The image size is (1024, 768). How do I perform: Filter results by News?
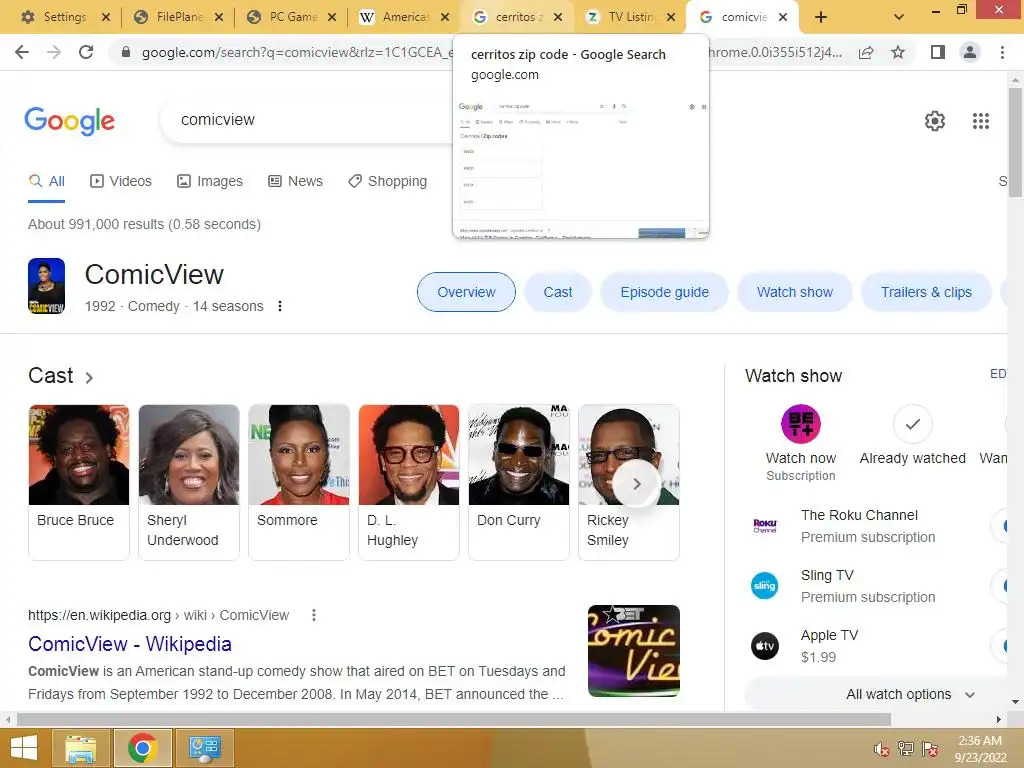295,181
